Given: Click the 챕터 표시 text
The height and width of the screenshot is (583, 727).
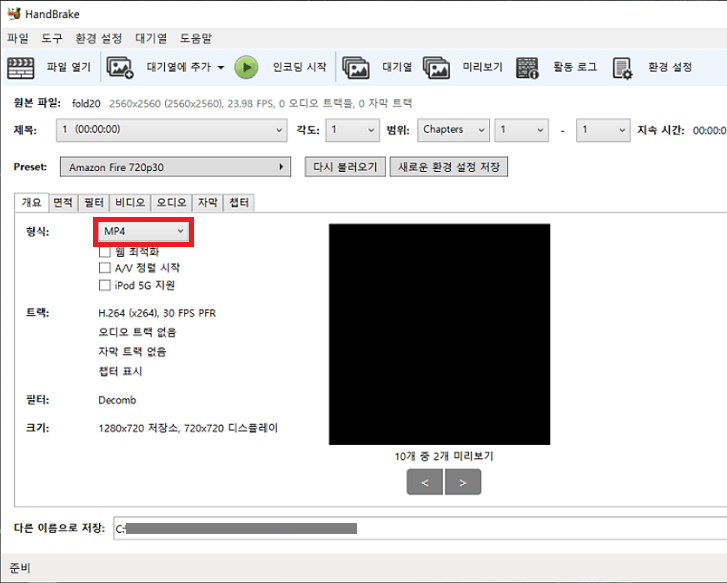Looking at the screenshot, I should [x=121, y=371].
